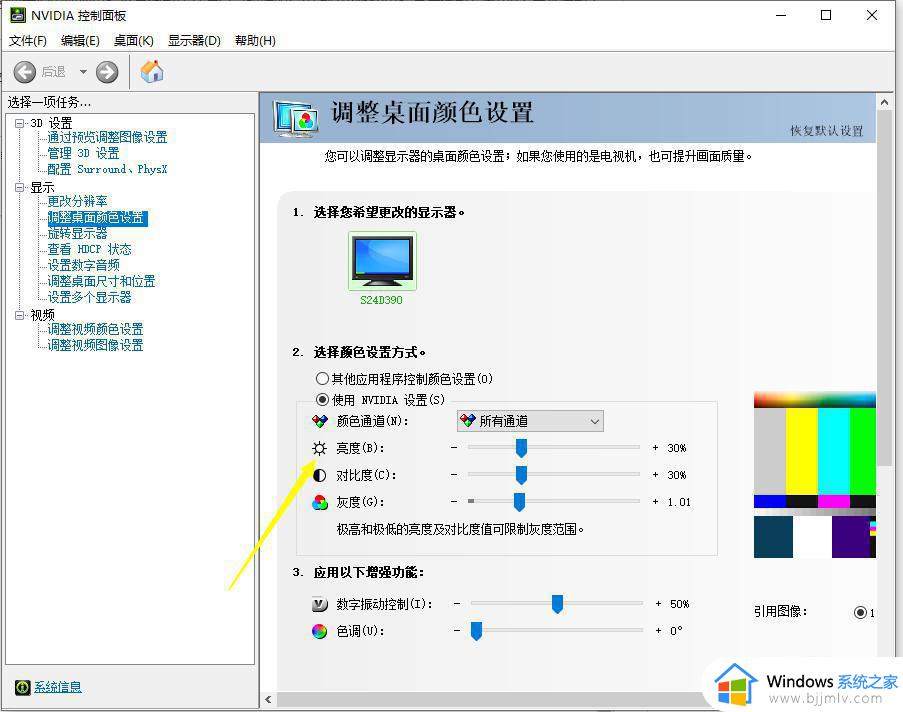Click the 系统信息 link at bottom left
Screen dimensions: 903x712
click(57, 687)
